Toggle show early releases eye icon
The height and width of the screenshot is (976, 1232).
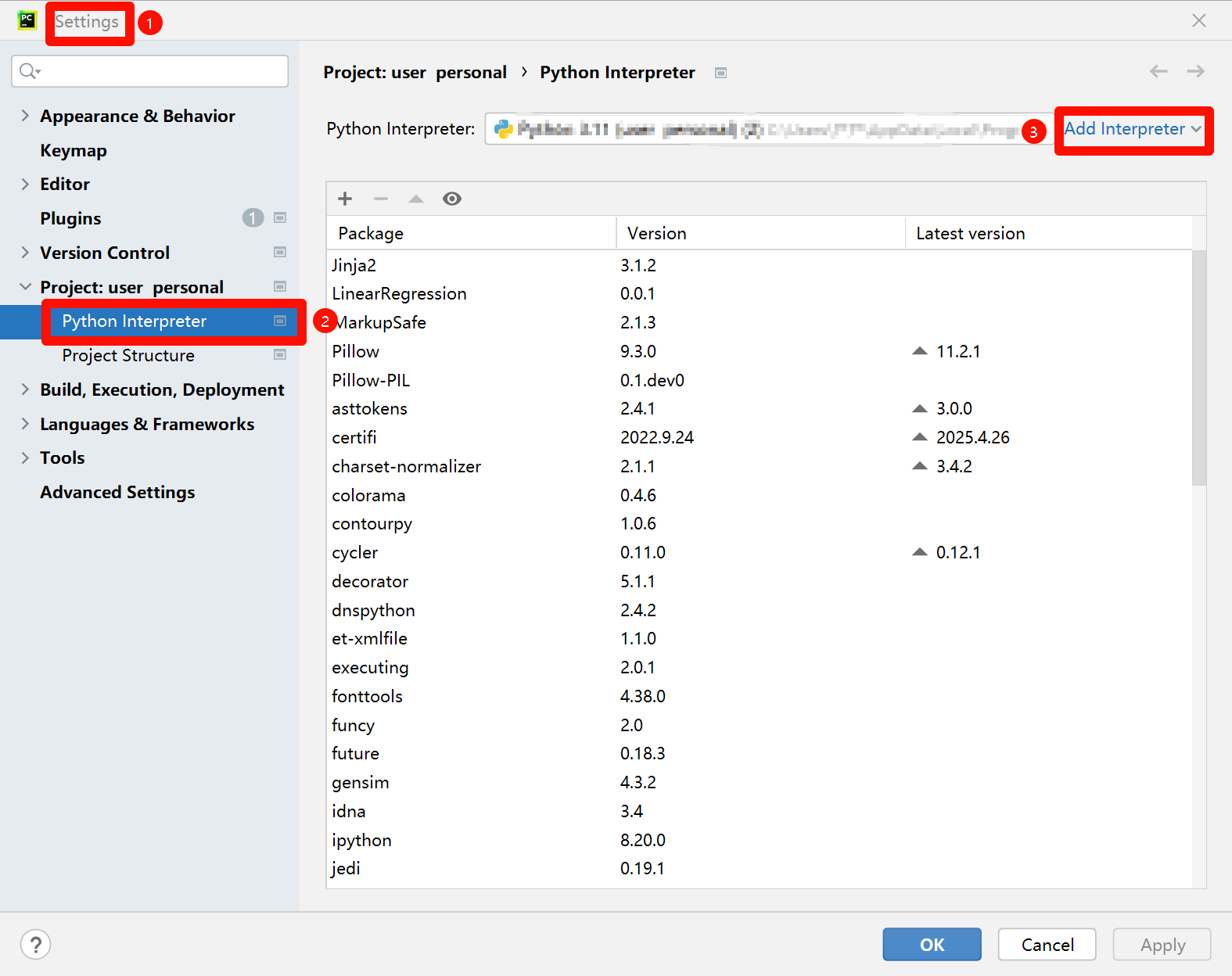(452, 199)
